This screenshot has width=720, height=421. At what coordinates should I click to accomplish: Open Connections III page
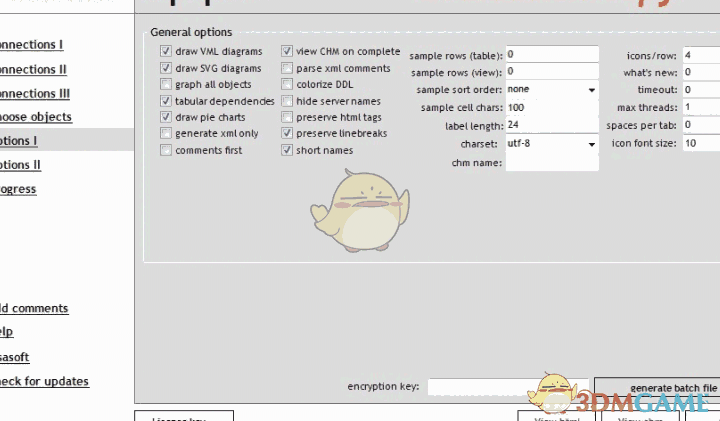point(35,93)
